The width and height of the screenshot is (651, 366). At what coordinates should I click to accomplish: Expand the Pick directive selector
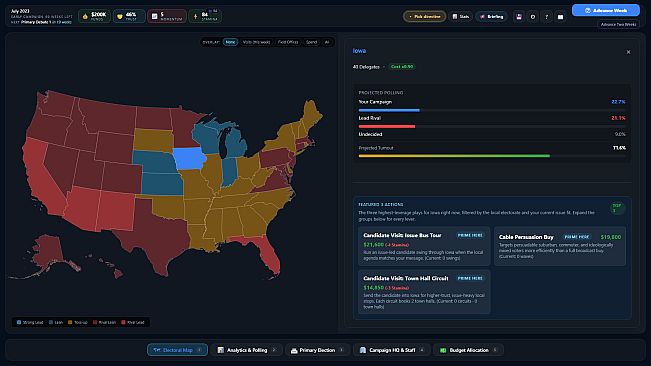[x=424, y=17]
